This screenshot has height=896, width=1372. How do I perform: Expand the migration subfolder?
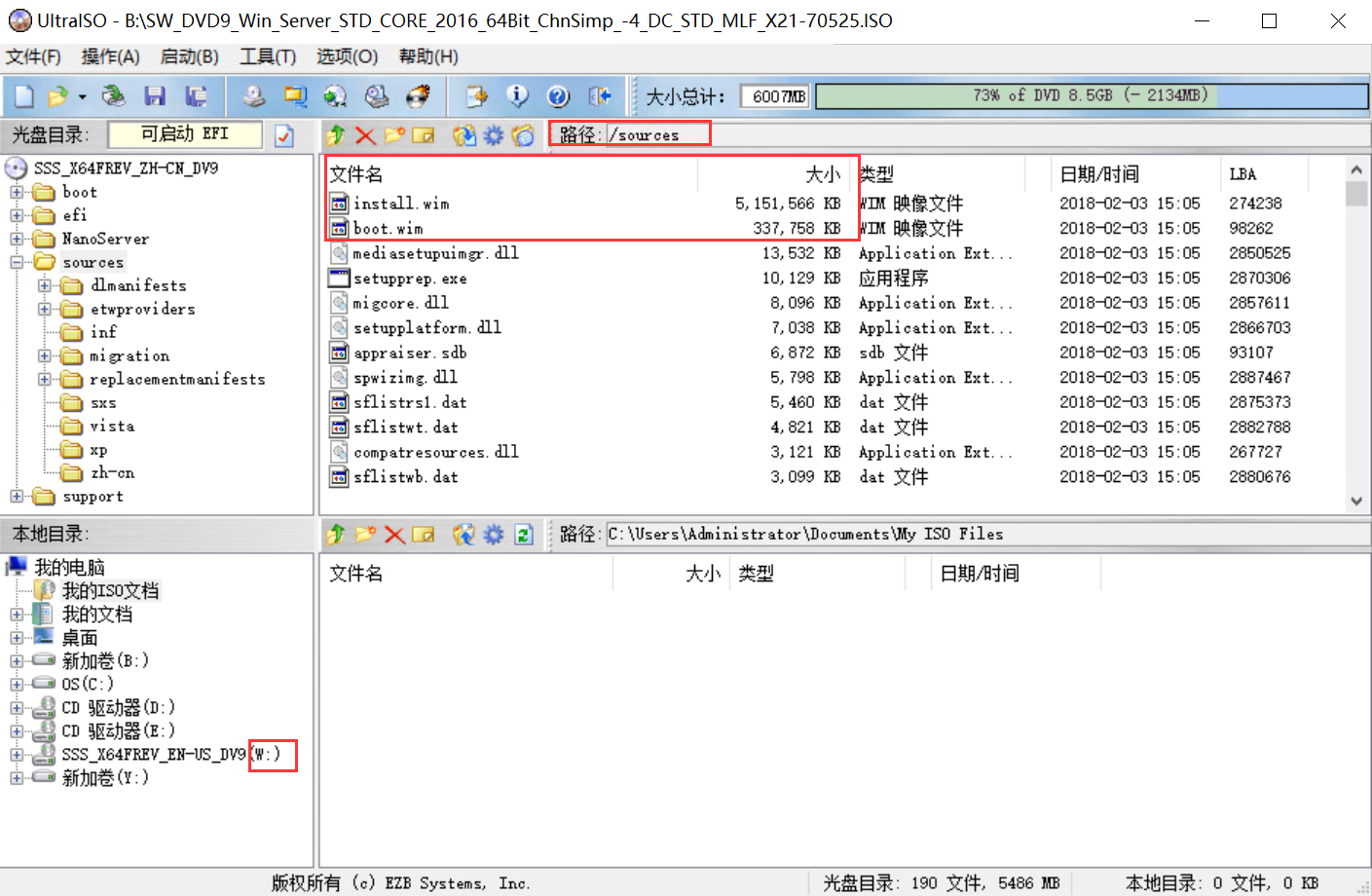click(x=45, y=355)
